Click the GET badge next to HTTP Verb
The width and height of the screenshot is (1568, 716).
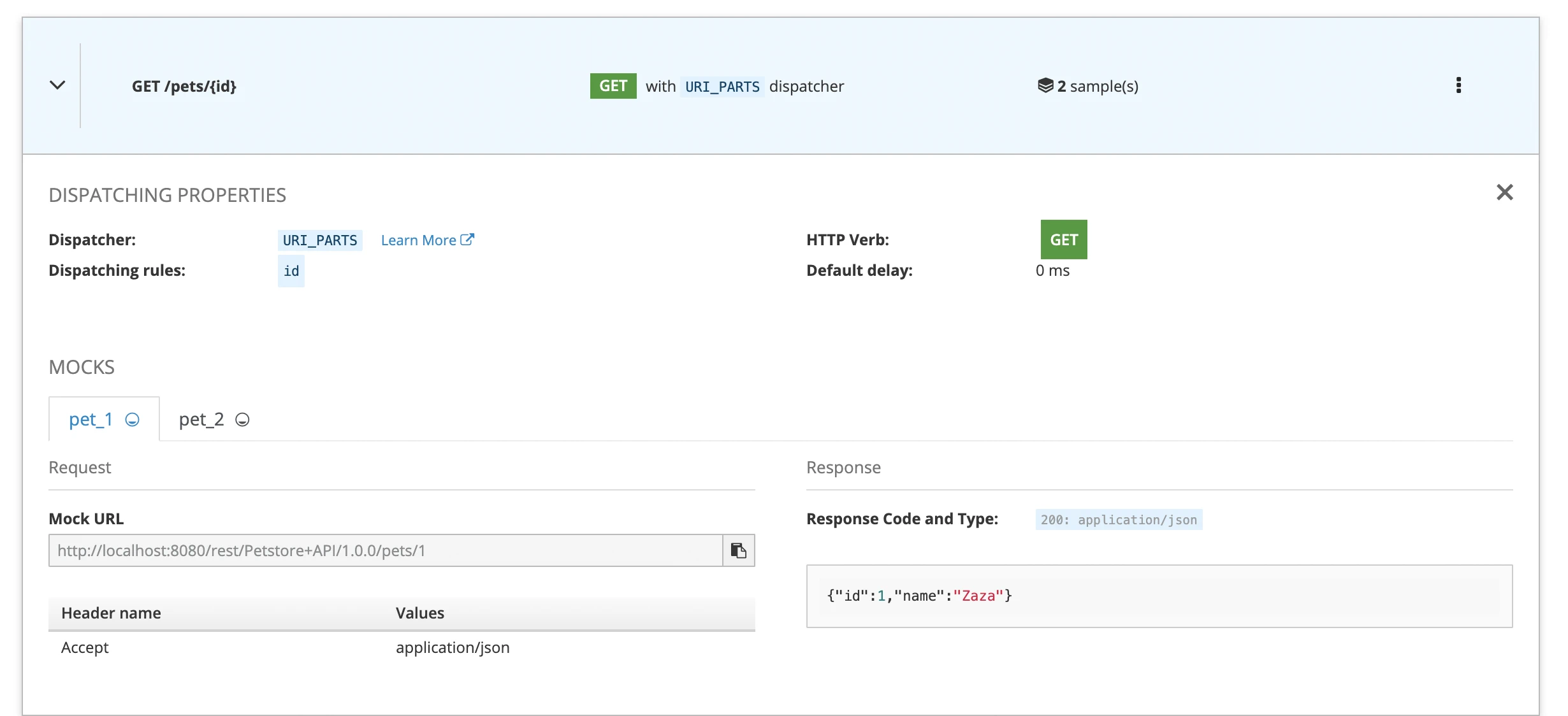pyautogui.click(x=1064, y=240)
